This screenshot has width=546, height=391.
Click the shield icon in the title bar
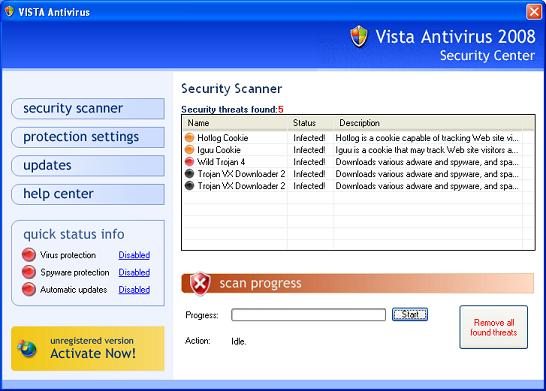9,11
